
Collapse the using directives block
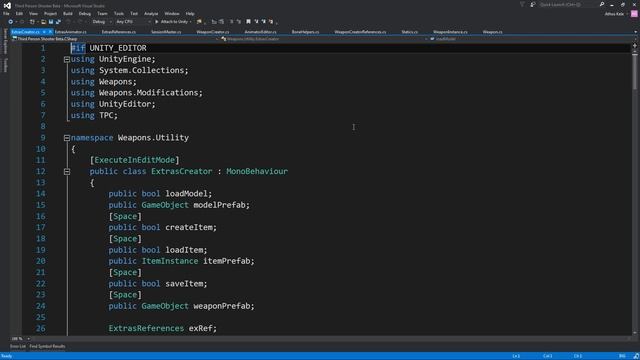pos(67,60)
